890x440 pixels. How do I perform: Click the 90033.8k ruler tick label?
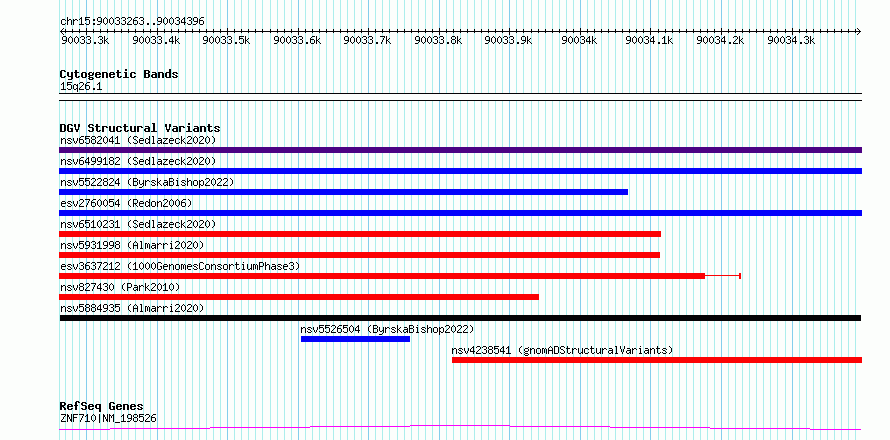click(438, 40)
